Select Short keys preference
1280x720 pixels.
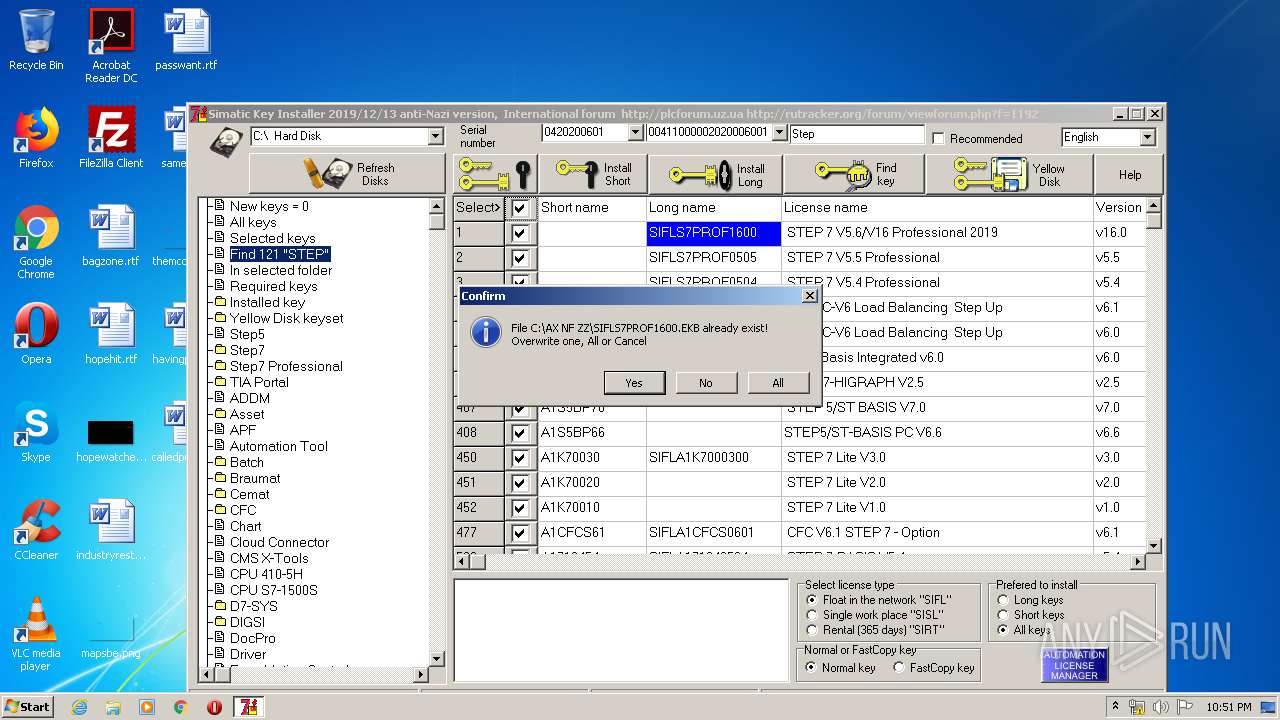1003,615
